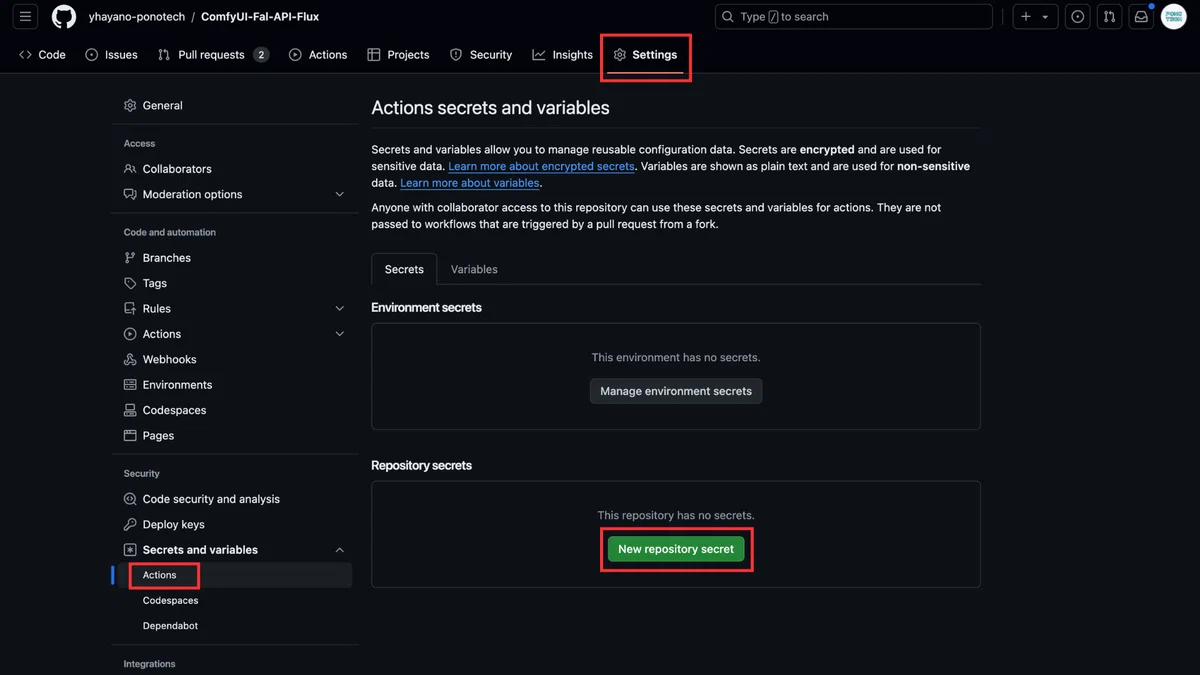Go to the GitHub logo homepage
This screenshot has height=675, width=1200.
(x=64, y=17)
